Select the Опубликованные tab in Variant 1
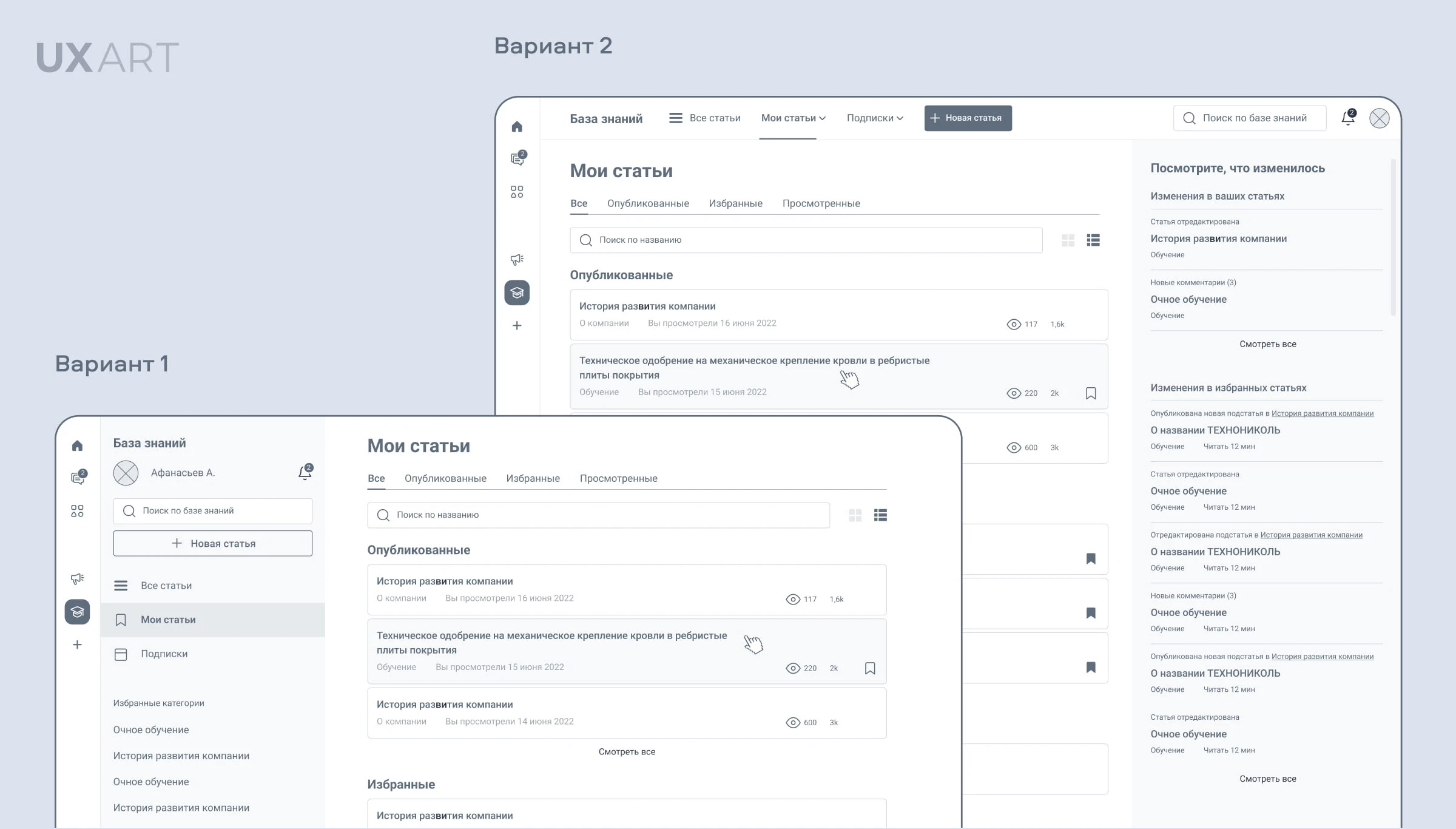The image size is (1456, 829). tap(445, 478)
